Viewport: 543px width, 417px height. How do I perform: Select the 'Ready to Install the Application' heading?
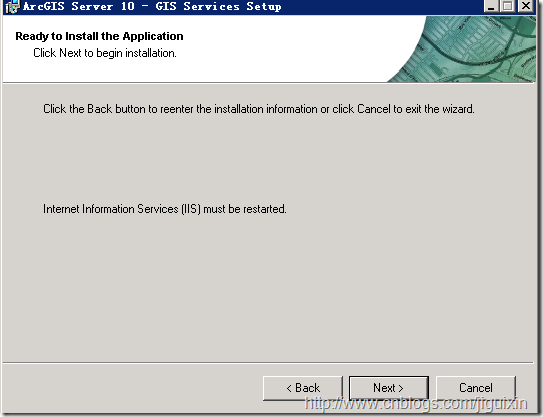(99, 36)
